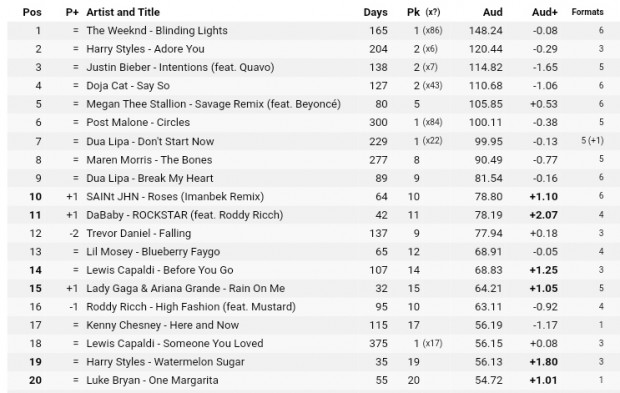Sort by the Days column header
This screenshot has height=393, width=620.
(x=375, y=12)
